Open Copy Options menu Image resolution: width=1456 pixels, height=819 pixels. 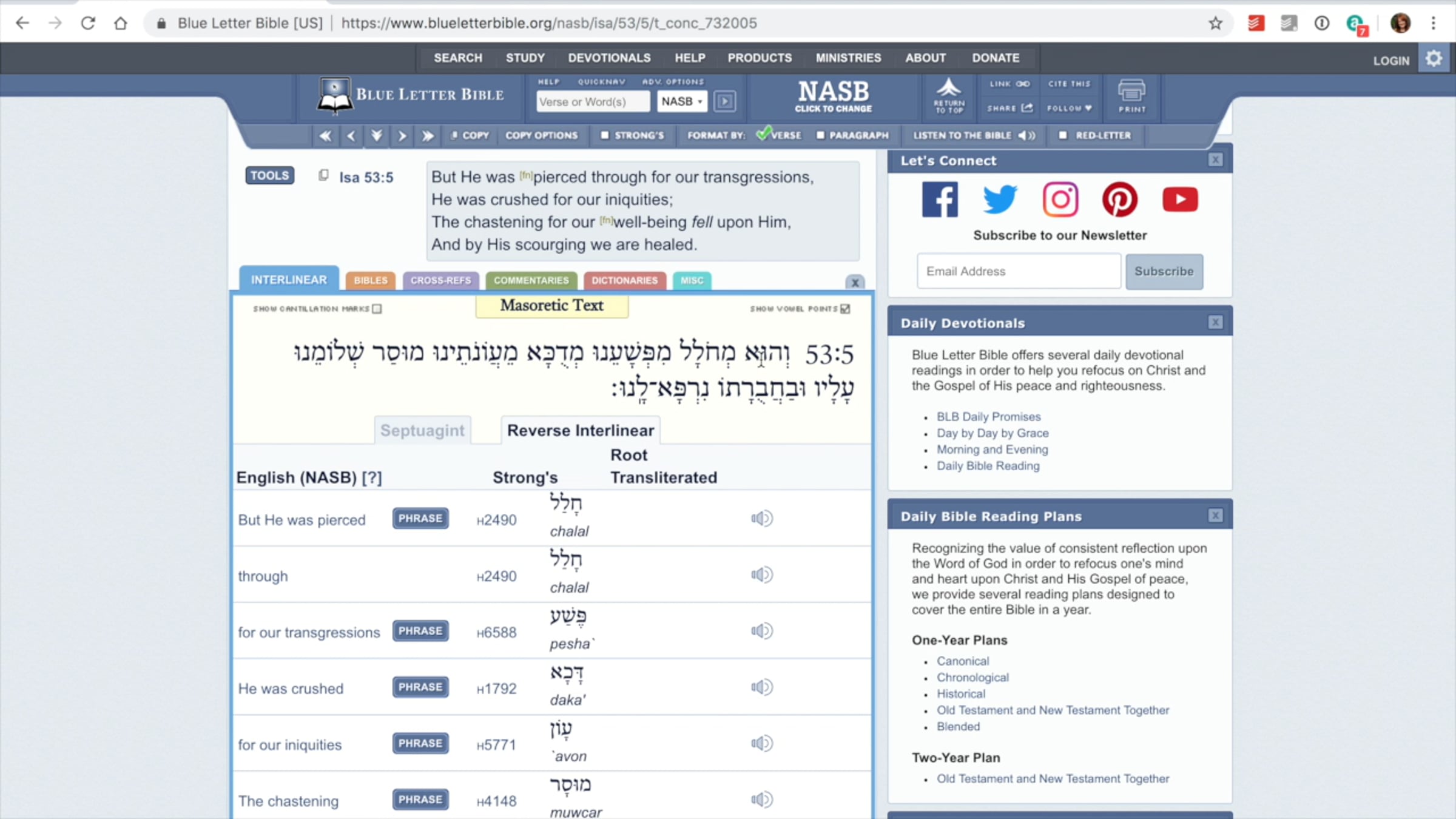click(542, 135)
